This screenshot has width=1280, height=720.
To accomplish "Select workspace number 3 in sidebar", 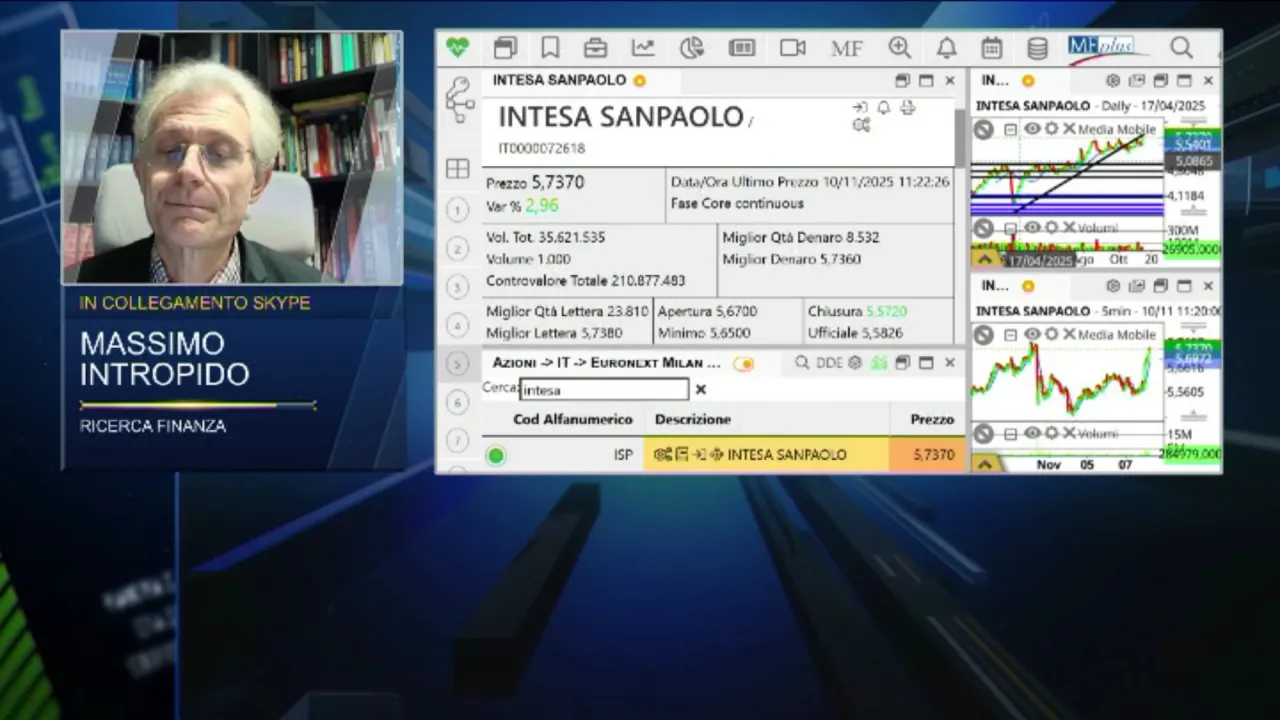I will (457, 287).
